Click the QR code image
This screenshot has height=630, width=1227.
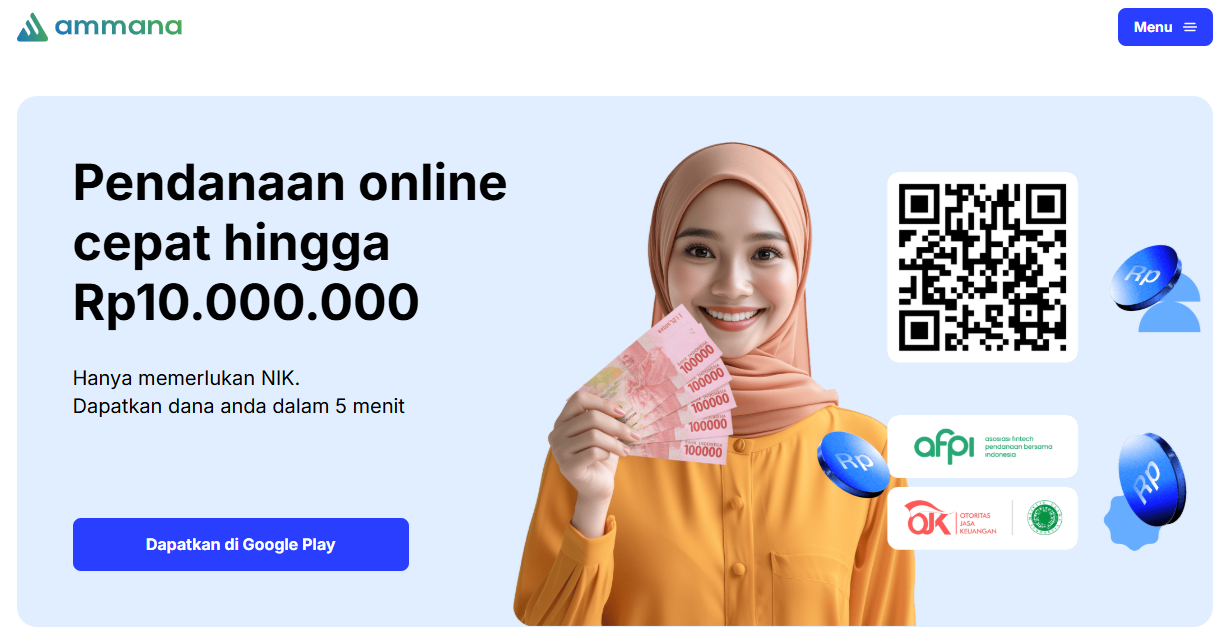point(982,267)
